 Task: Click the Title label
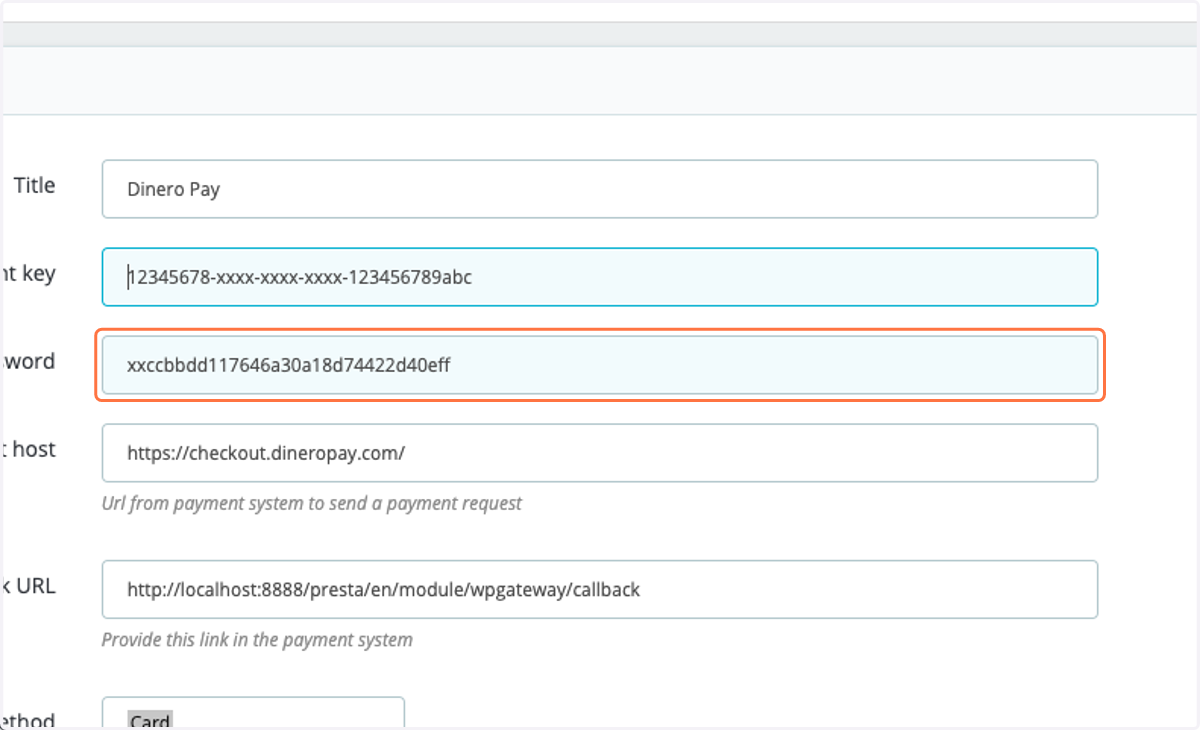point(34,185)
